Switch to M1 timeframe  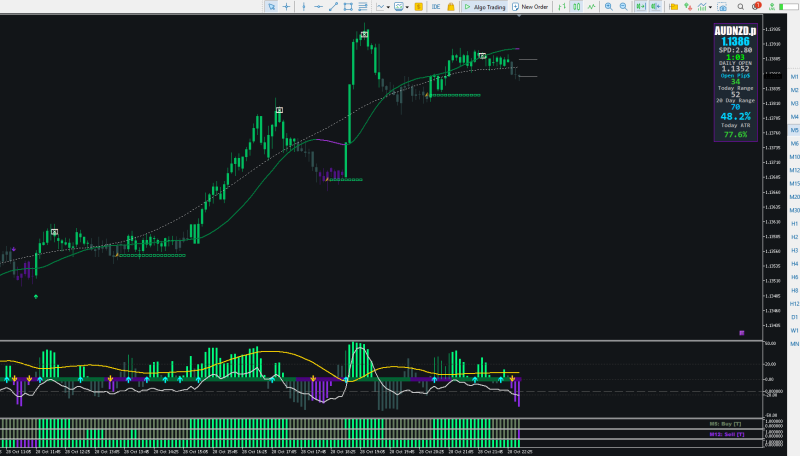pyautogui.click(x=794, y=77)
